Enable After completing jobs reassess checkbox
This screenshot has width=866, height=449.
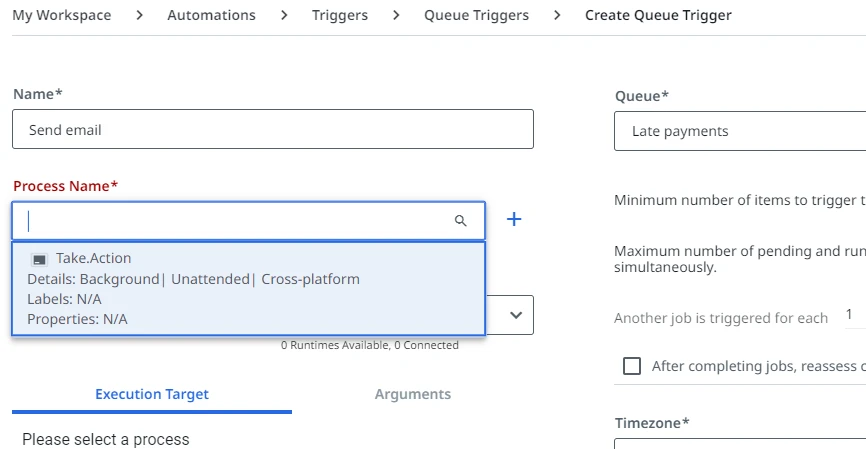point(632,366)
